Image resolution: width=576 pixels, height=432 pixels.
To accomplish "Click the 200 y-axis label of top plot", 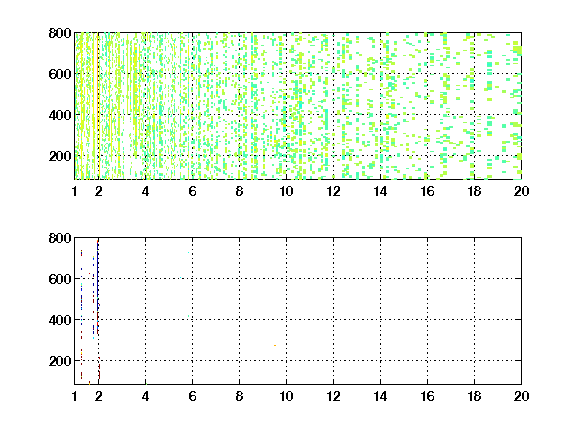I will click(x=60, y=156).
